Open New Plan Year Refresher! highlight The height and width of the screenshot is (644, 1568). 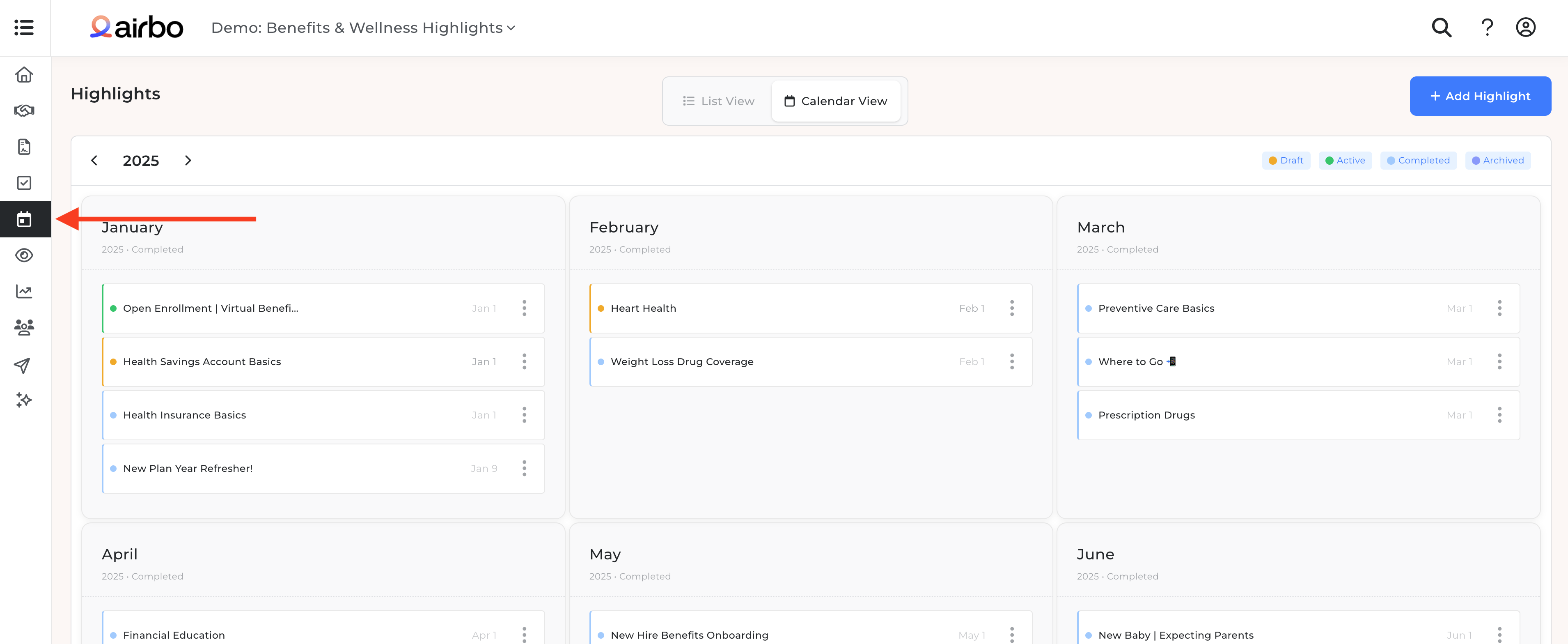323,469
